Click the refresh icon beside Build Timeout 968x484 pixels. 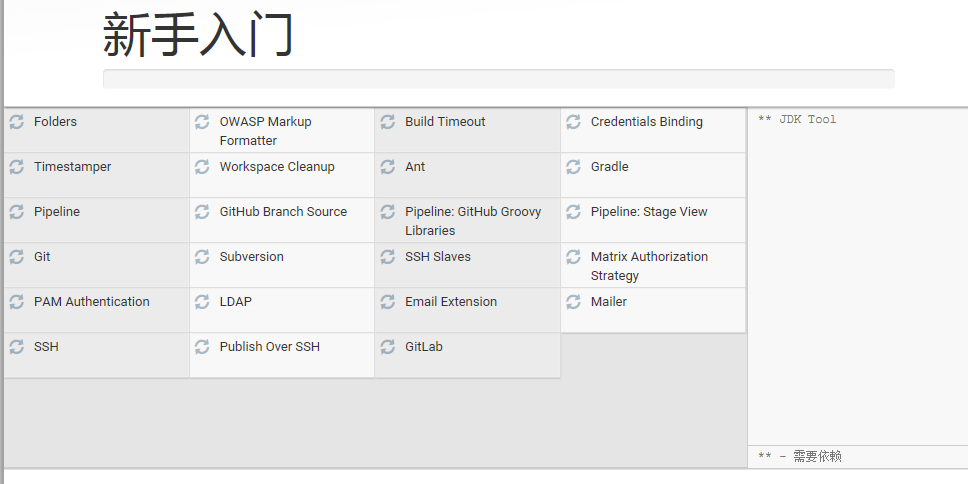point(388,122)
